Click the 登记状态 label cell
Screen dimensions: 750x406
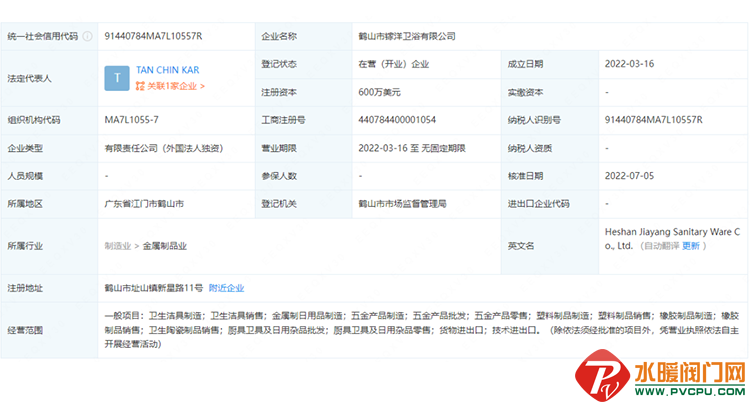click(304, 64)
